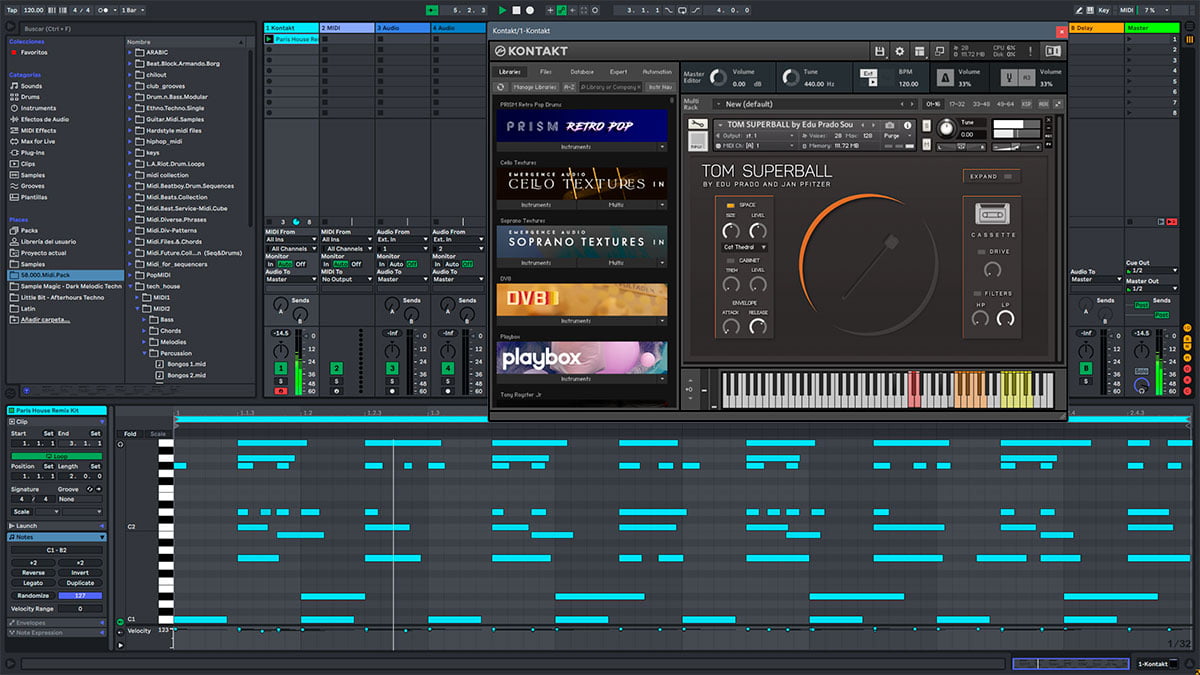Click the RELEASE envelope knob
This screenshot has height=675, width=1200.
758,326
